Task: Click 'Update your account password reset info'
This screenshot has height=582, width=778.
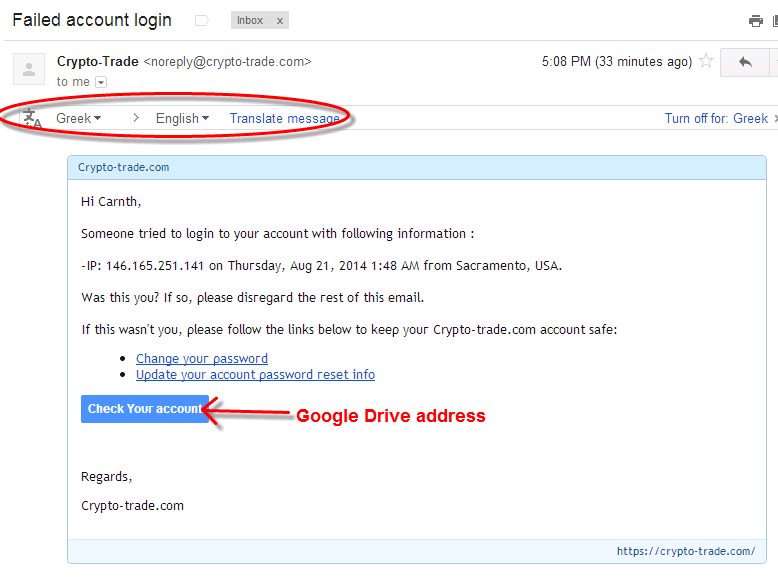Action: tap(255, 374)
